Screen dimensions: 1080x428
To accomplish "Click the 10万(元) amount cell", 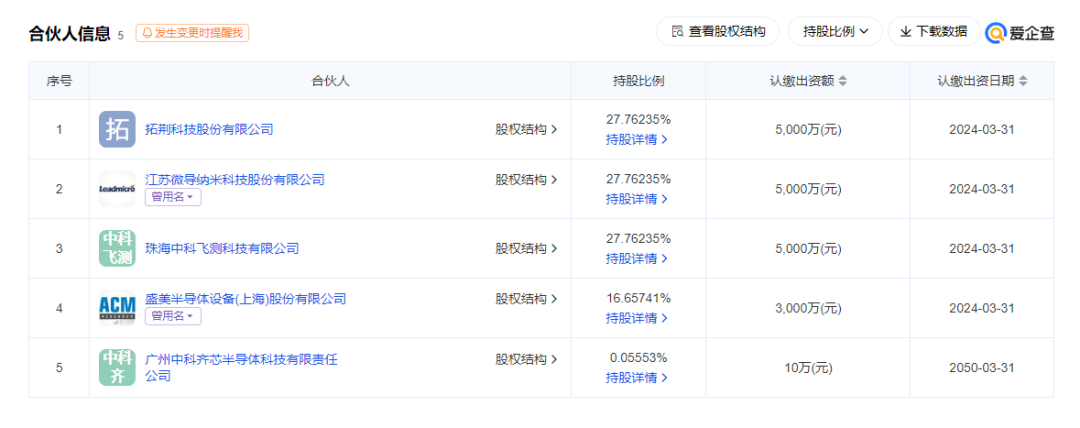I will (x=809, y=368).
